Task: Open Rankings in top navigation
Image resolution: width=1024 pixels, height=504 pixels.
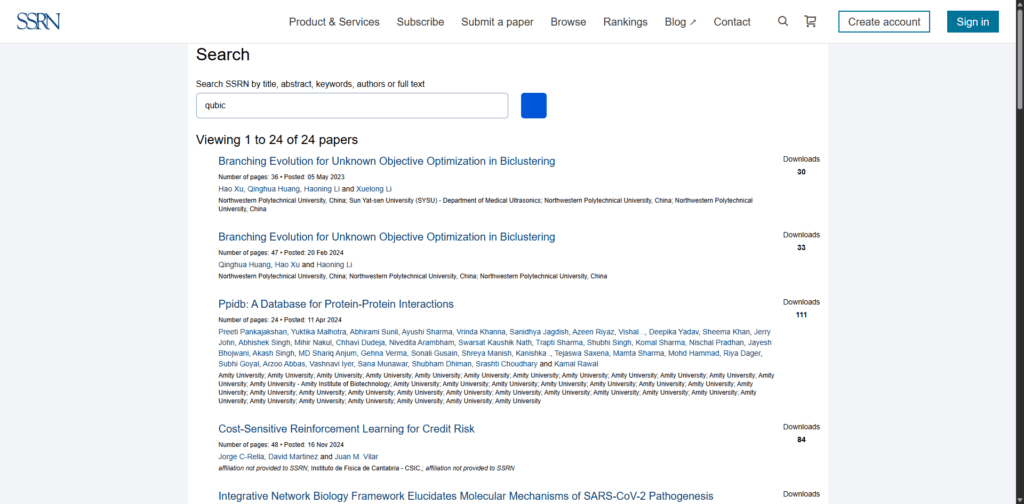Action: pyautogui.click(x=625, y=22)
